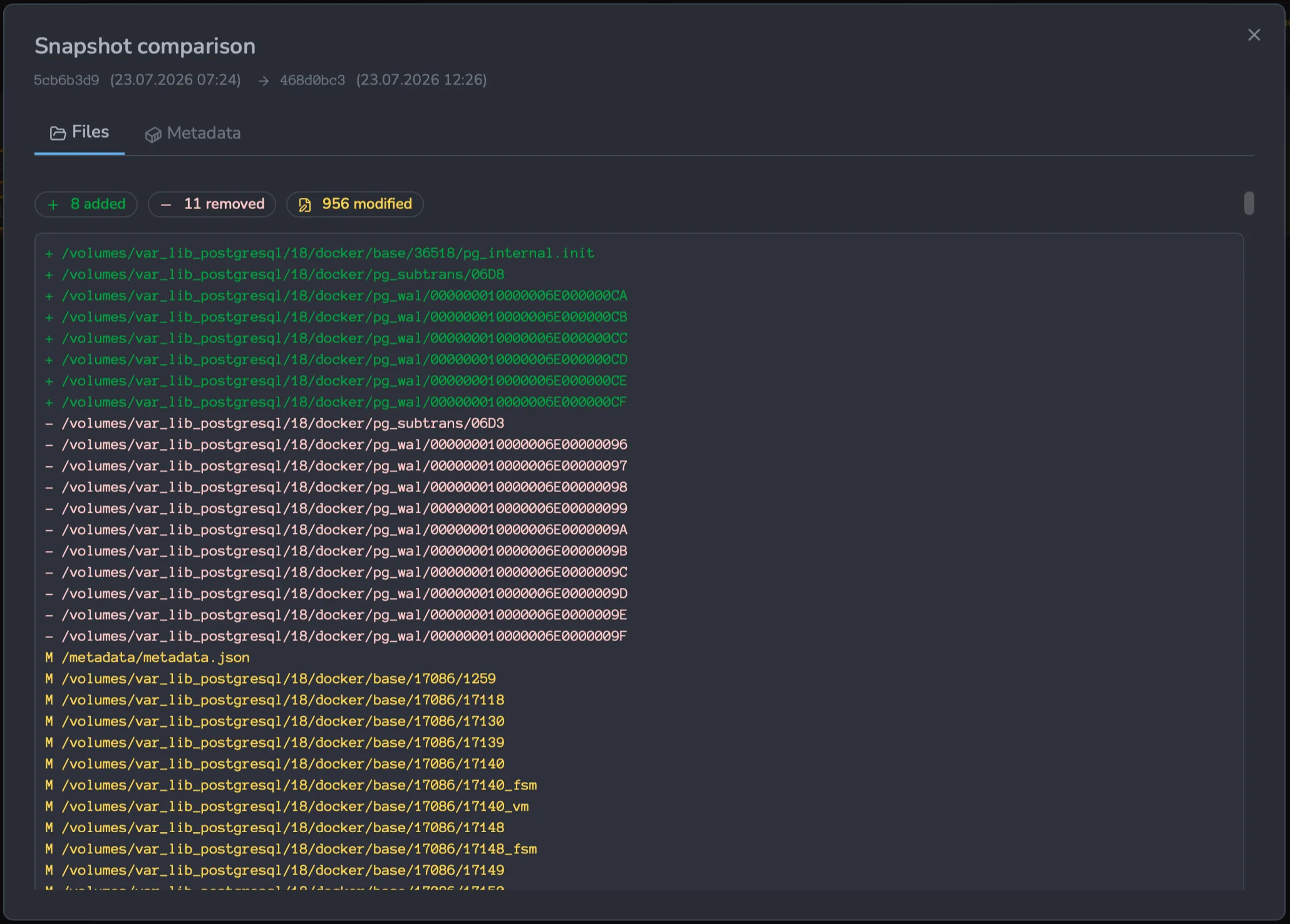
Task: Select added WAL file ending 000000CC
Action: coord(336,339)
